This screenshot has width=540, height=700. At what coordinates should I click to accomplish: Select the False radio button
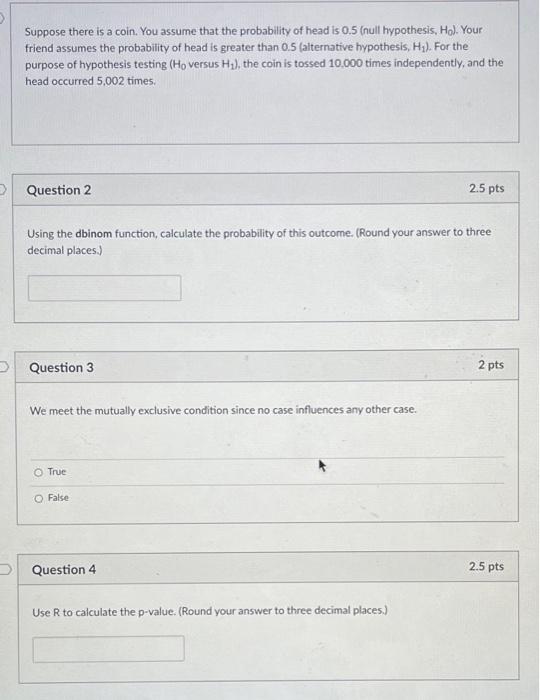pos(39,498)
